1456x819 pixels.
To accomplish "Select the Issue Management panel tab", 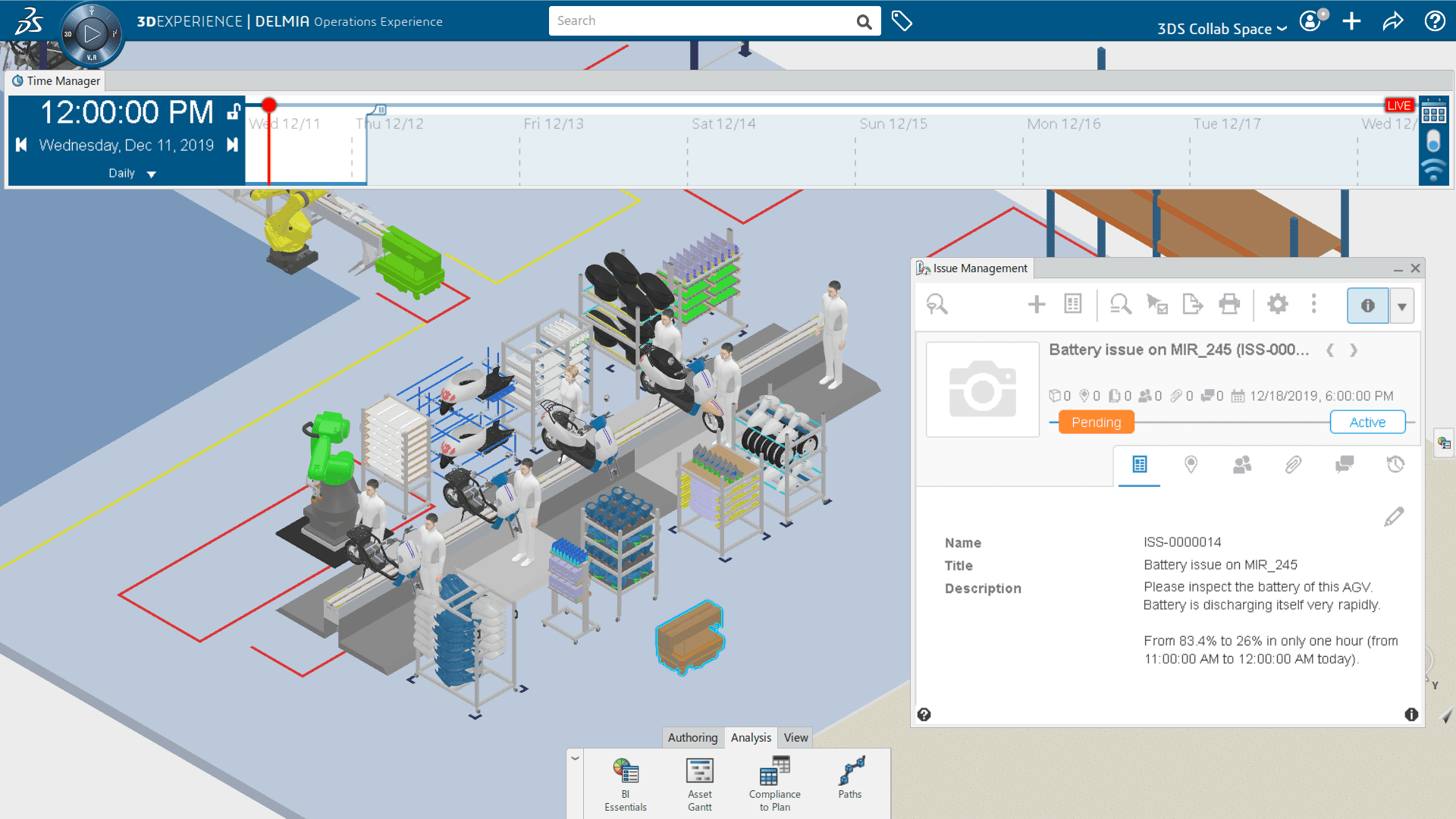I will (x=972, y=268).
